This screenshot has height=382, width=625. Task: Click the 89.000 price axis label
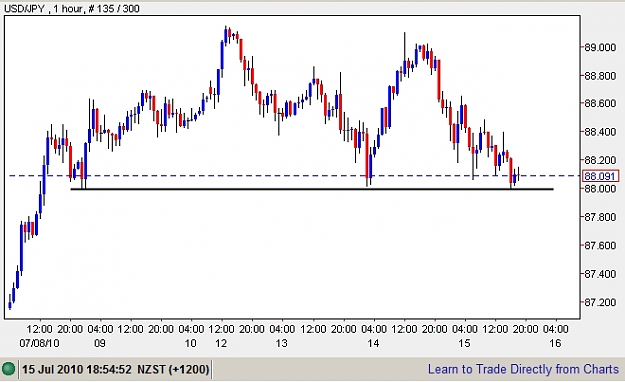pos(600,47)
